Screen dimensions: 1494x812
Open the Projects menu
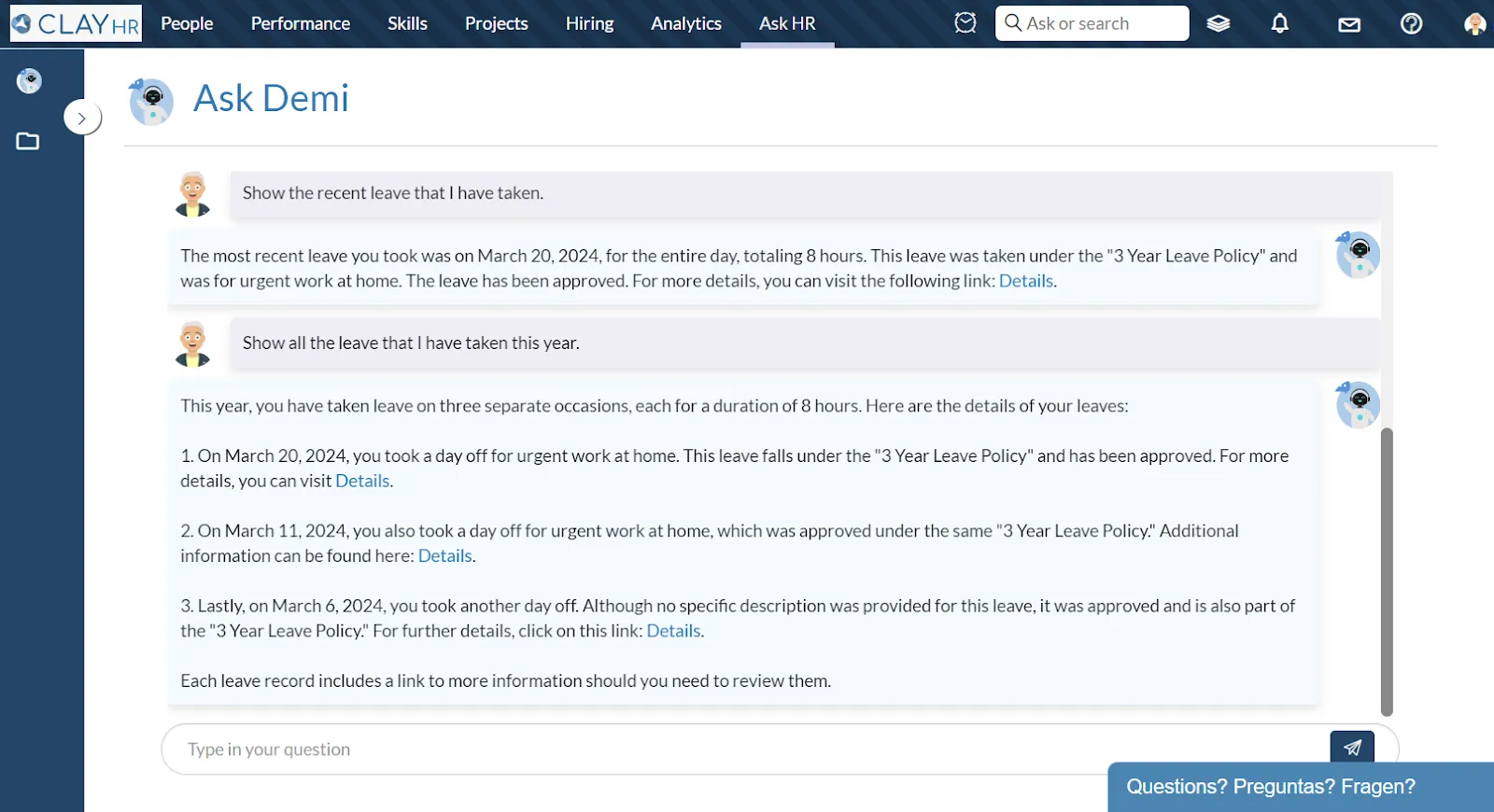496,23
